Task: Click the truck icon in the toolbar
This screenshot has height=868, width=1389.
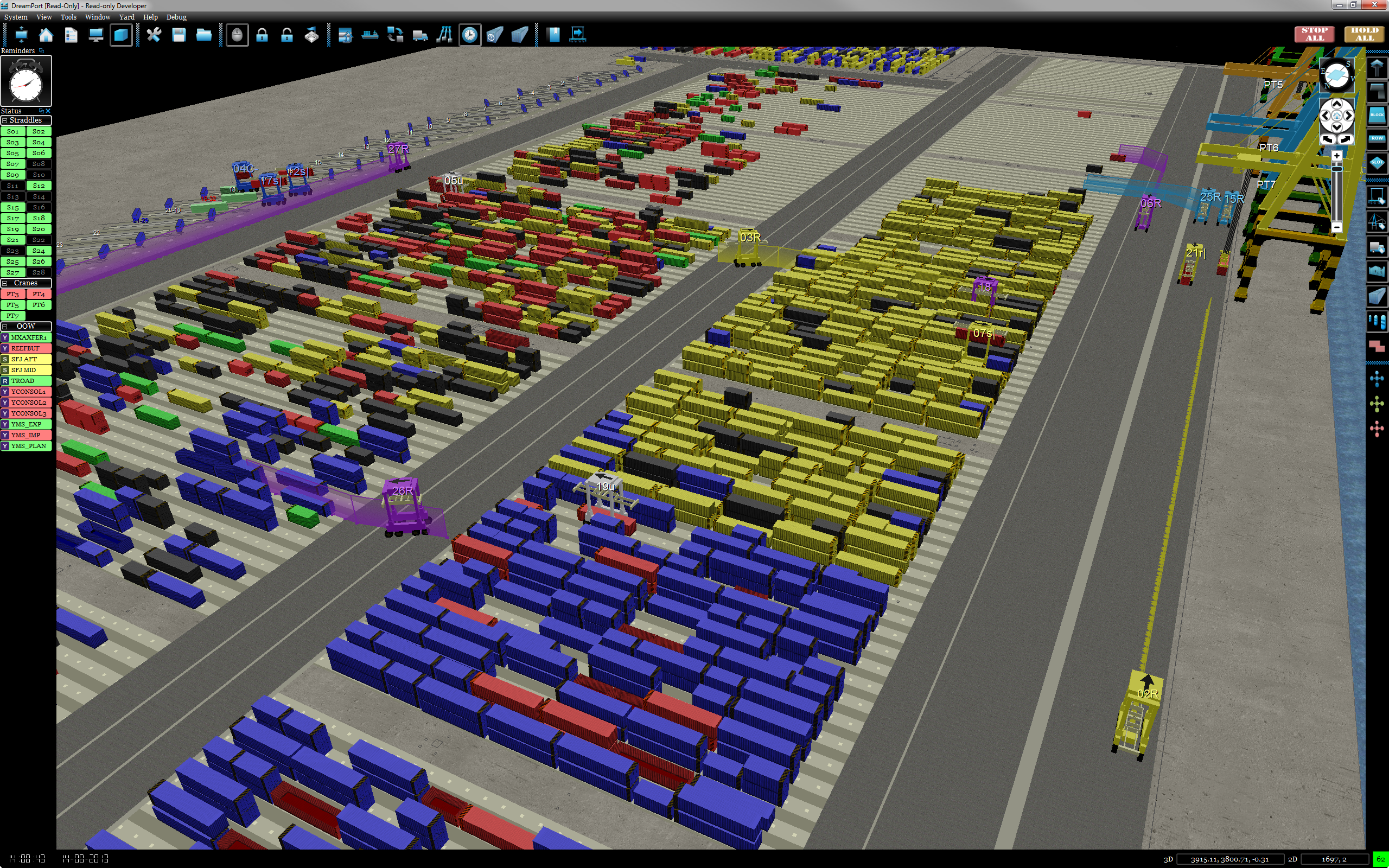Action: [x=420, y=35]
